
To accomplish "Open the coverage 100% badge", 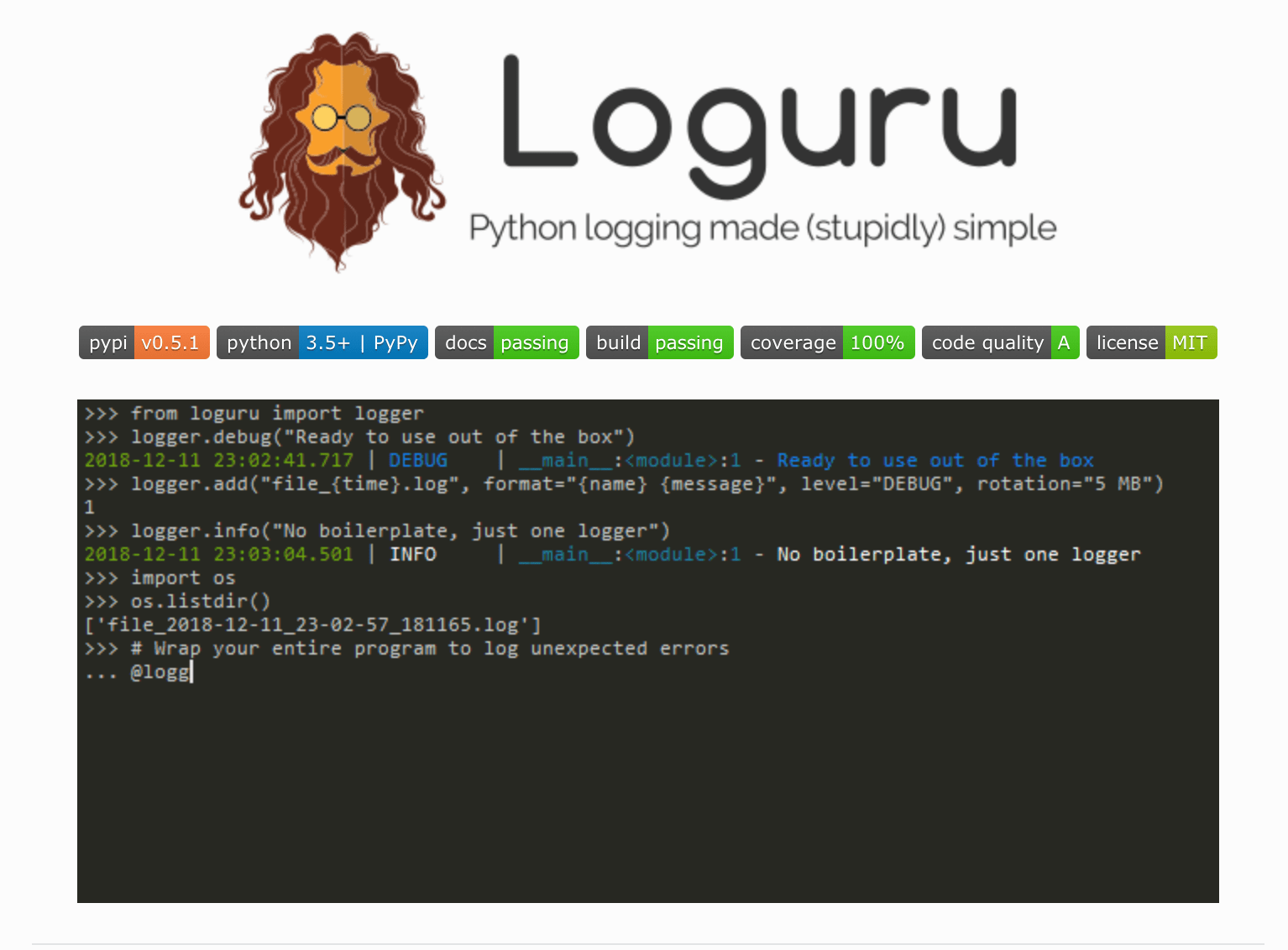I will 828,342.
